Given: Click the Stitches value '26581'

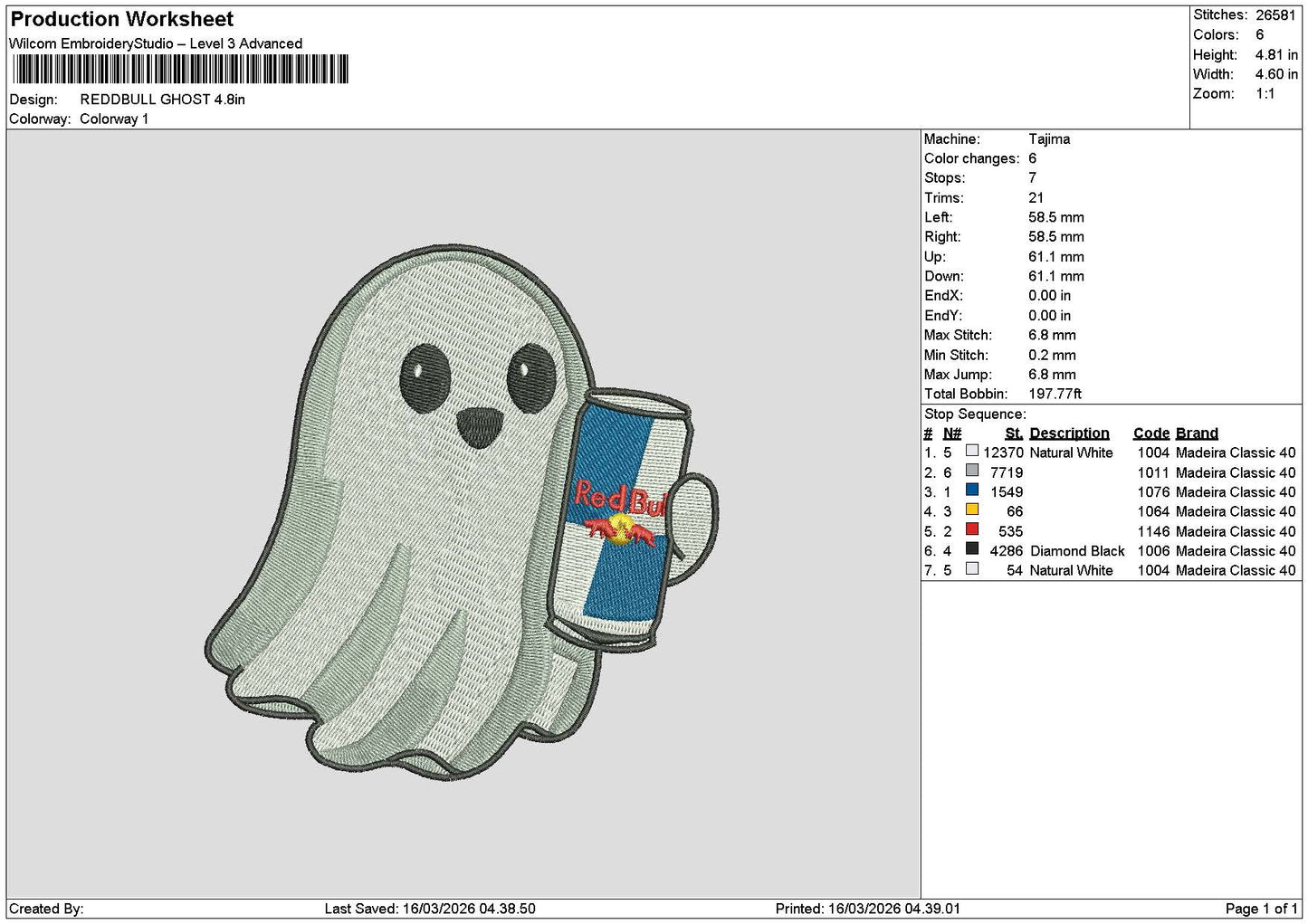Looking at the screenshot, I should pos(1277,14).
